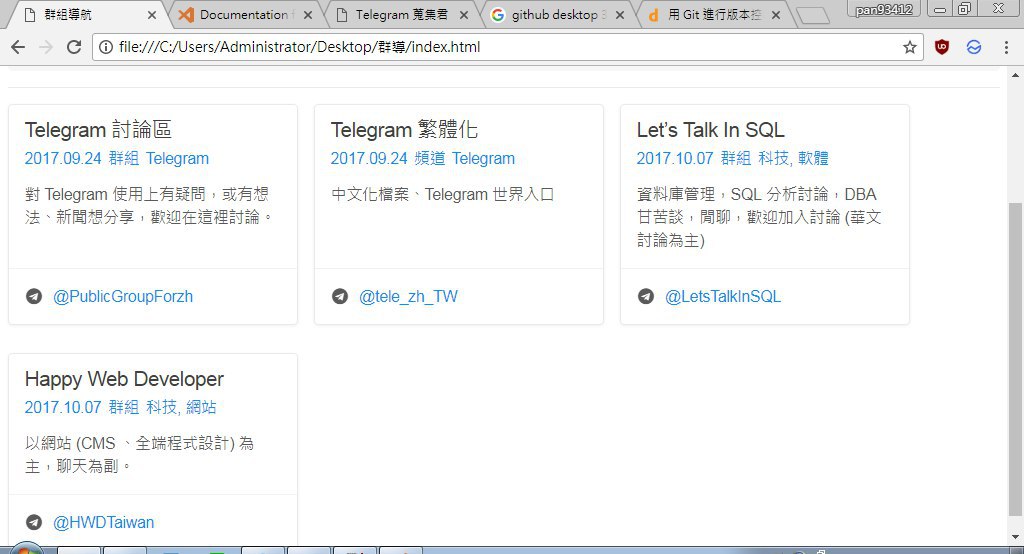Viewport: 1024px width, 554px height.
Task: Click the browser forward arrow
Action: point(46,47)
